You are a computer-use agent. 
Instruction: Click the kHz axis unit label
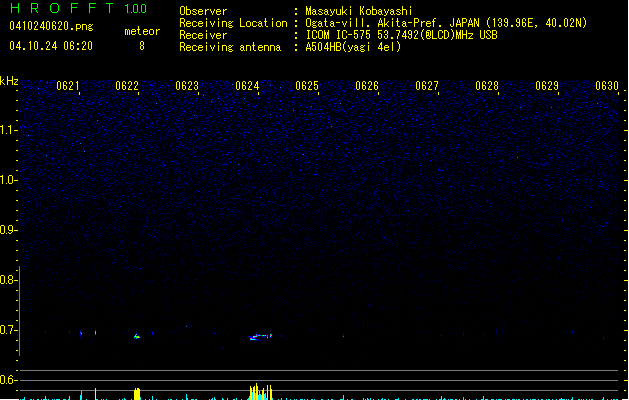tap(9, 81)
